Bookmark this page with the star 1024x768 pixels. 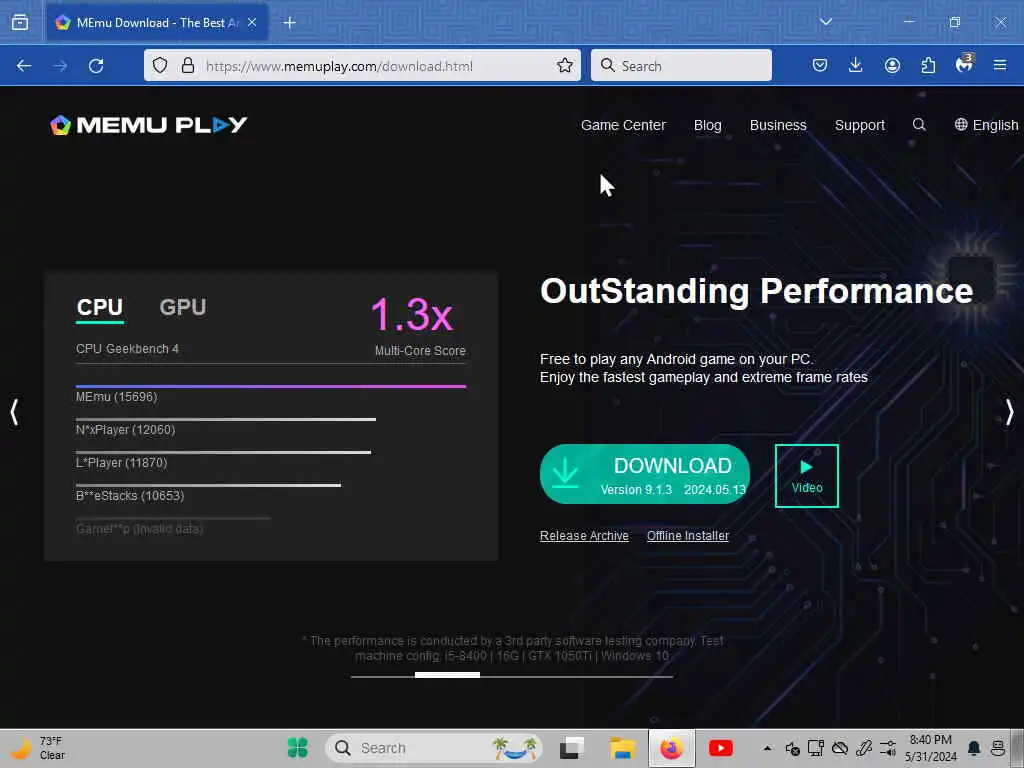565,65
